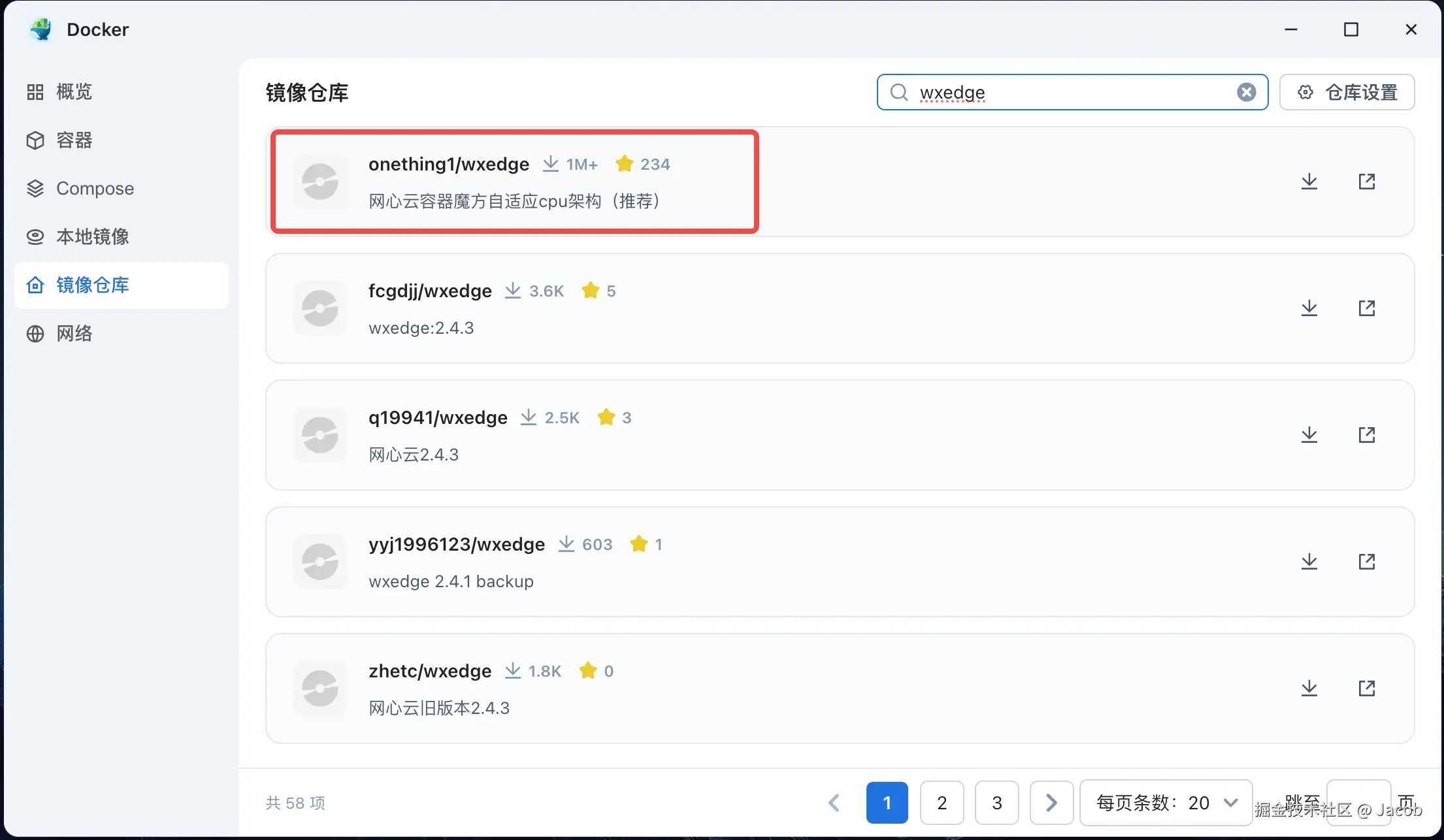Open the 概览 overview section
Viewport: 1444px width, 840px height.
(73, 92)
